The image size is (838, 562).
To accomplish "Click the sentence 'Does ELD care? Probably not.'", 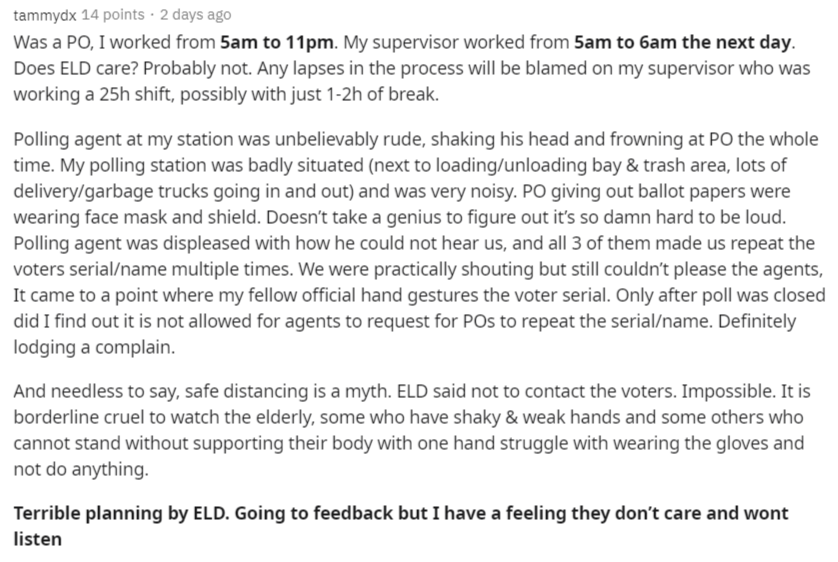I will tap(129, 68).
